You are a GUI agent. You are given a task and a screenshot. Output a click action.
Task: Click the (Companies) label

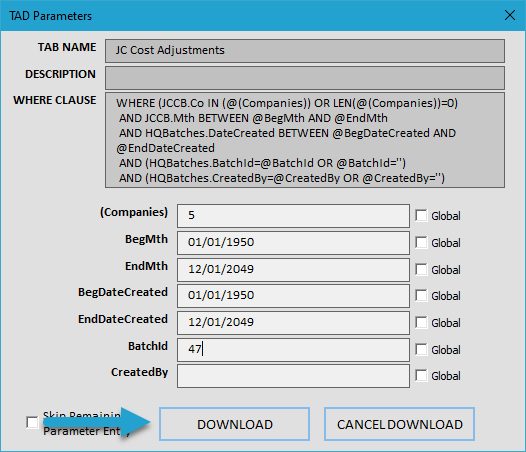(134, 212)
